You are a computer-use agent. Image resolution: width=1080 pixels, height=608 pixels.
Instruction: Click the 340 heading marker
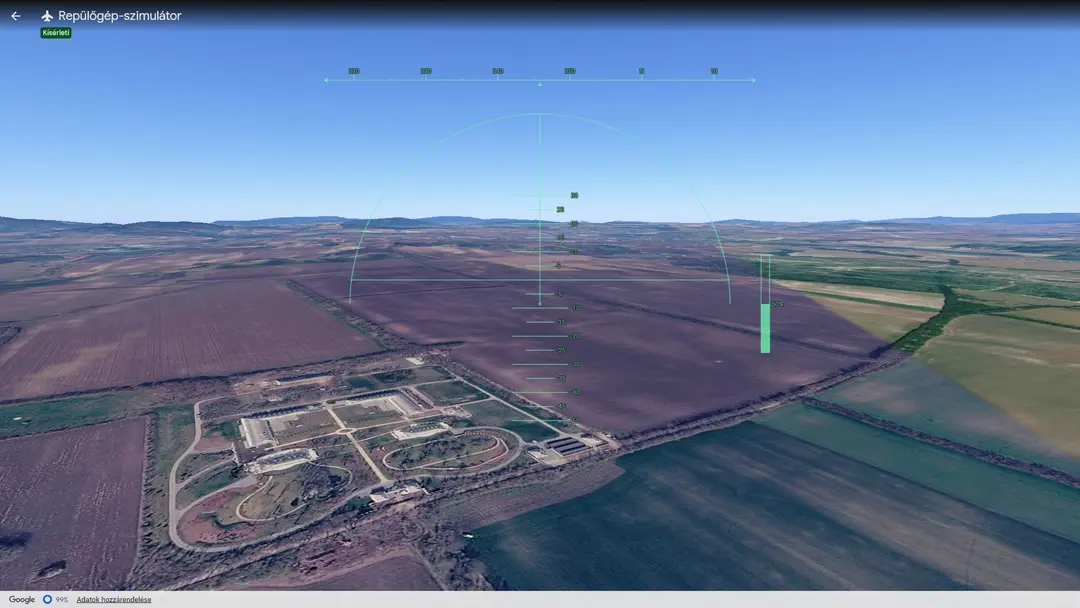[x=497, y=71]
